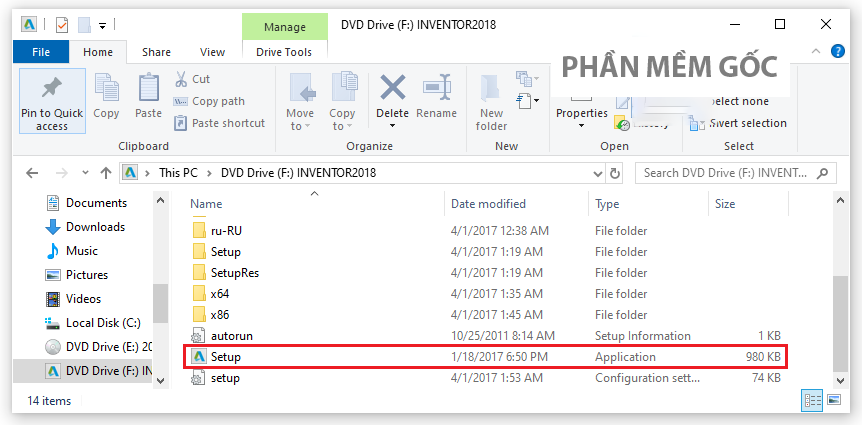Open the File tab
Image resolution: width=862 pixels, height=425 pixels.
(x=41, y=52)
